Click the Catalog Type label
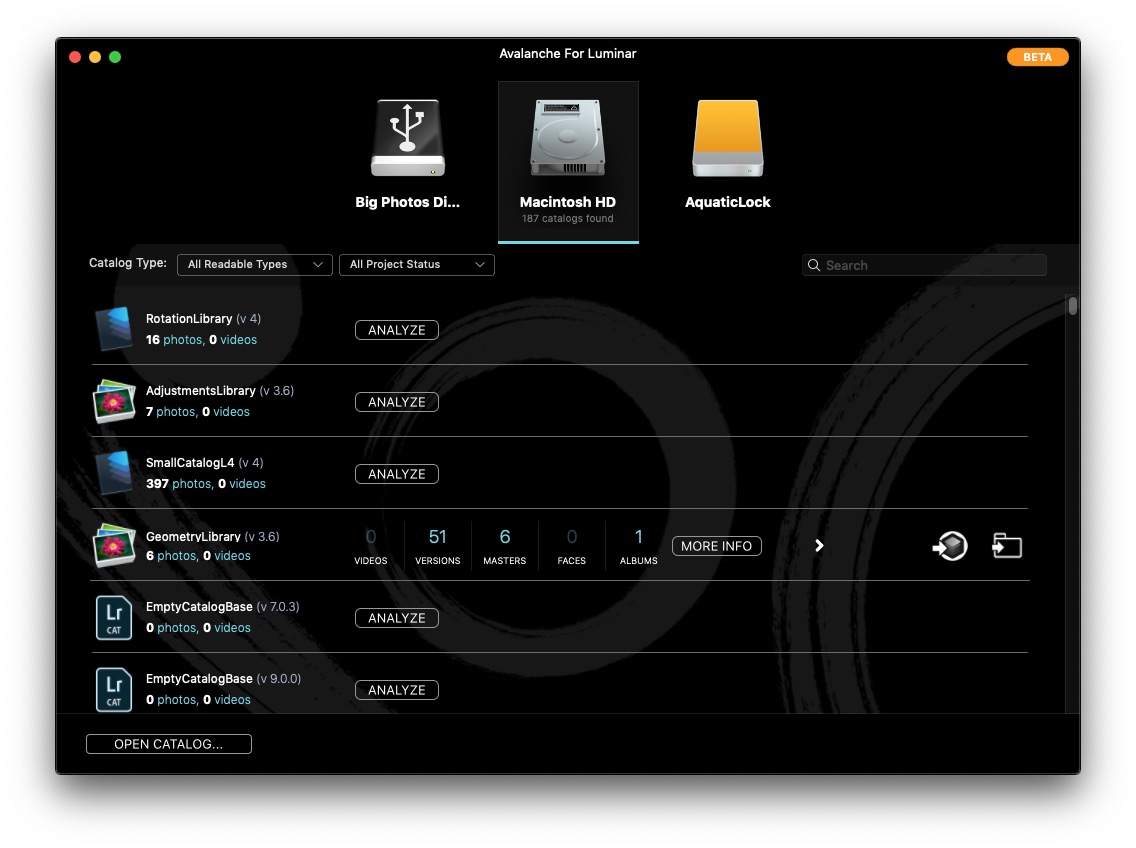 coord(128,263)
